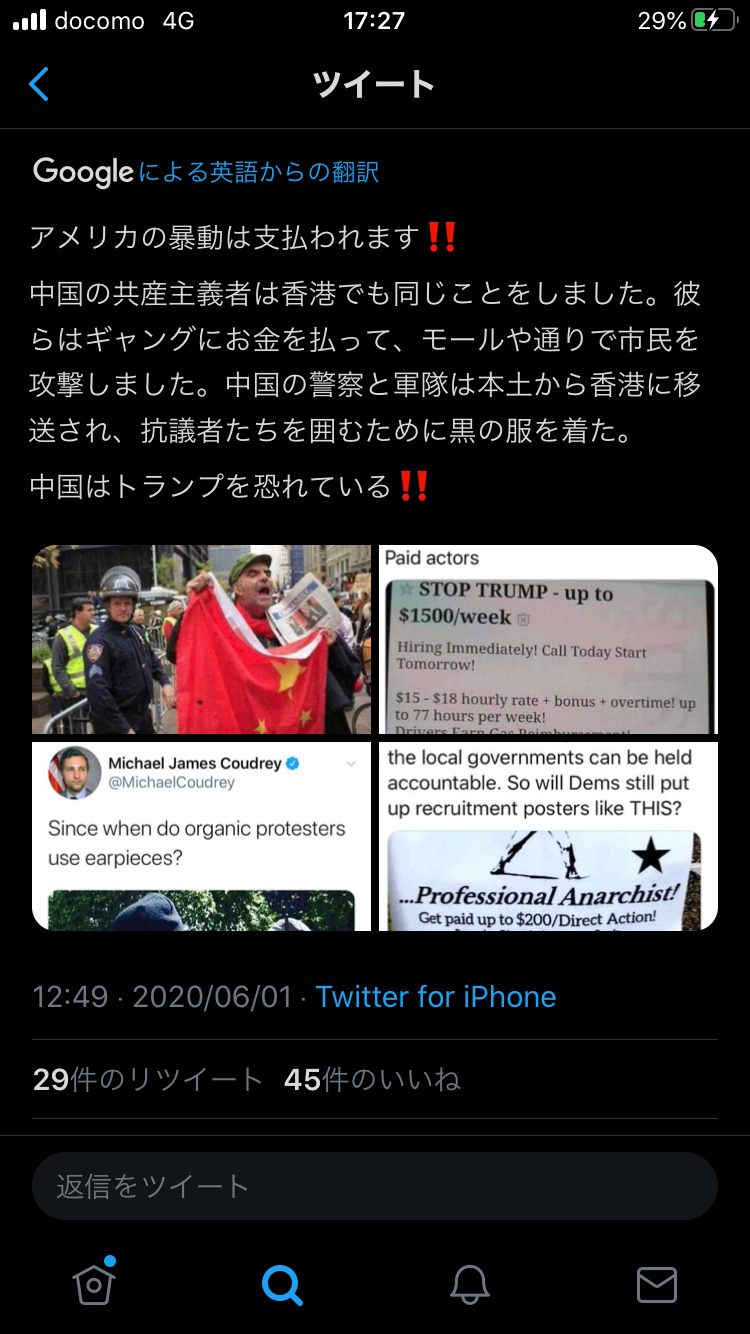The width and height of the screenshot is (750, 1334).
Task: Open the Home tab icon
Action: click(94, 1282)
